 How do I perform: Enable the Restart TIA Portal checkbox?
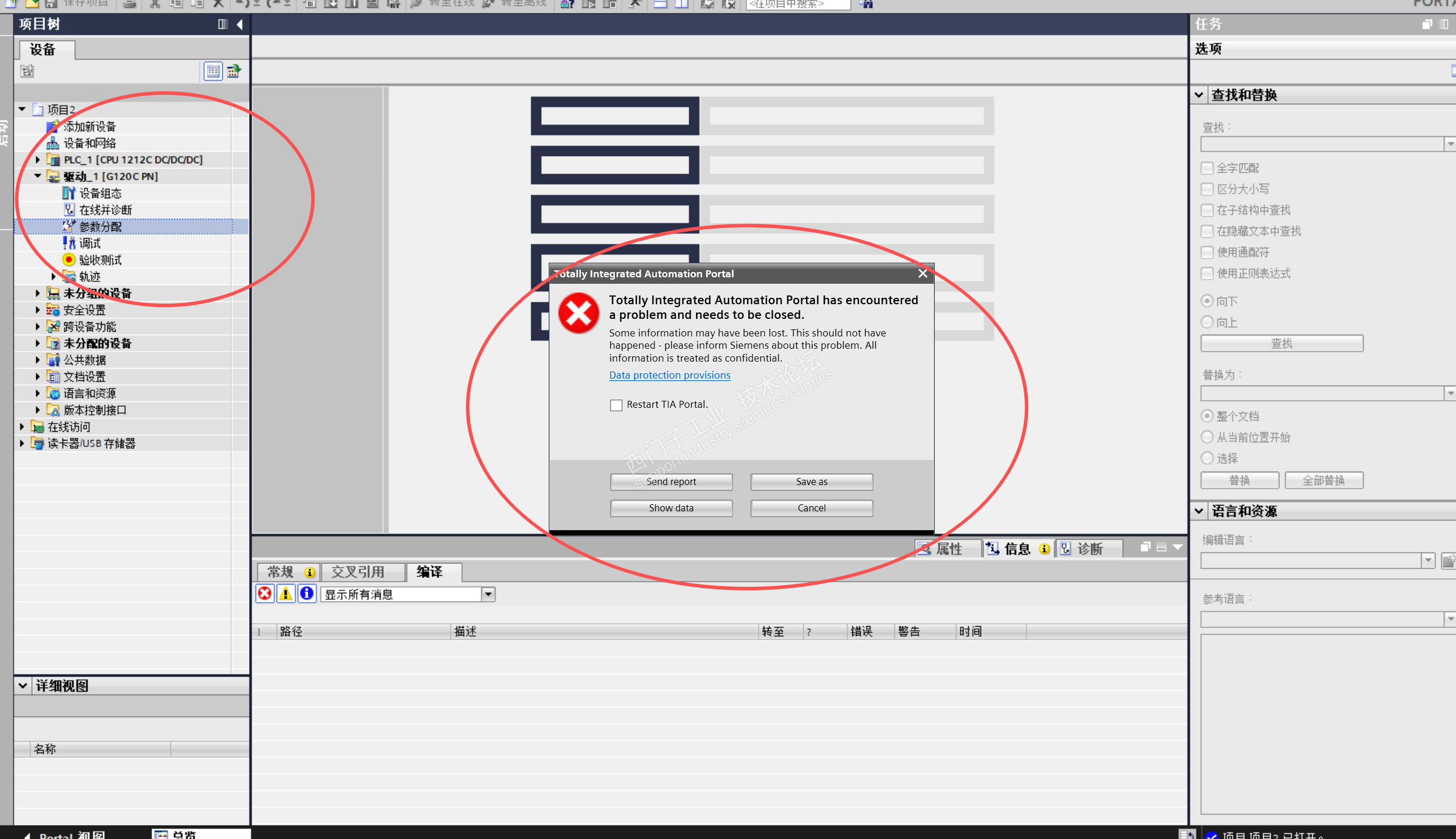tap(616, 405)
